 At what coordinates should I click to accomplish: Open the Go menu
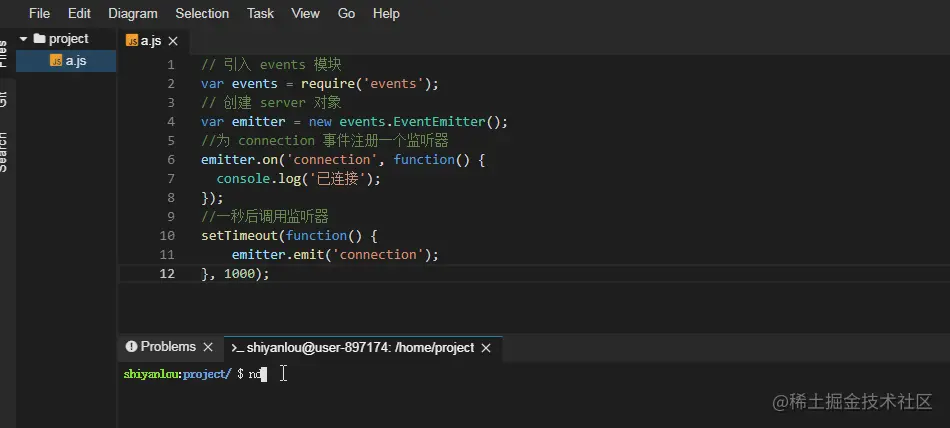[346, 13]
